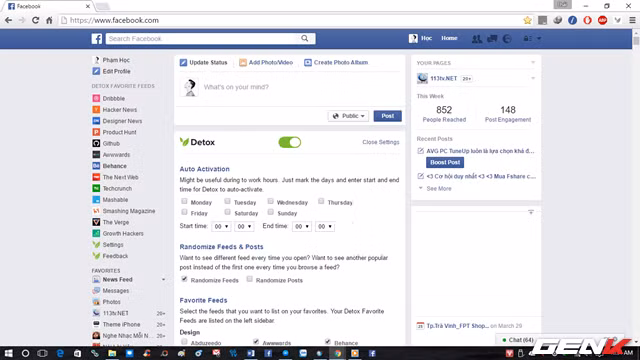Open the Hacker News feed icon
Image resolution: width=640 pixels, height=360 pixels.
pos(96,109)
